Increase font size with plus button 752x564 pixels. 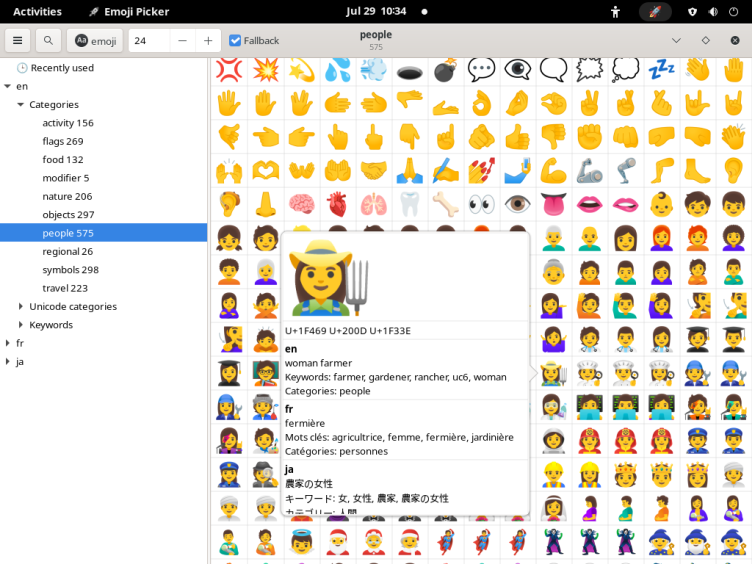(208, 41)
